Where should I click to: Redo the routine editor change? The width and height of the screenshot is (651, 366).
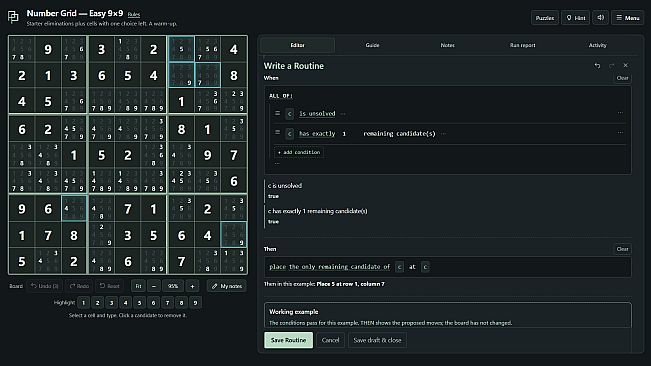[x=612, y=66]
